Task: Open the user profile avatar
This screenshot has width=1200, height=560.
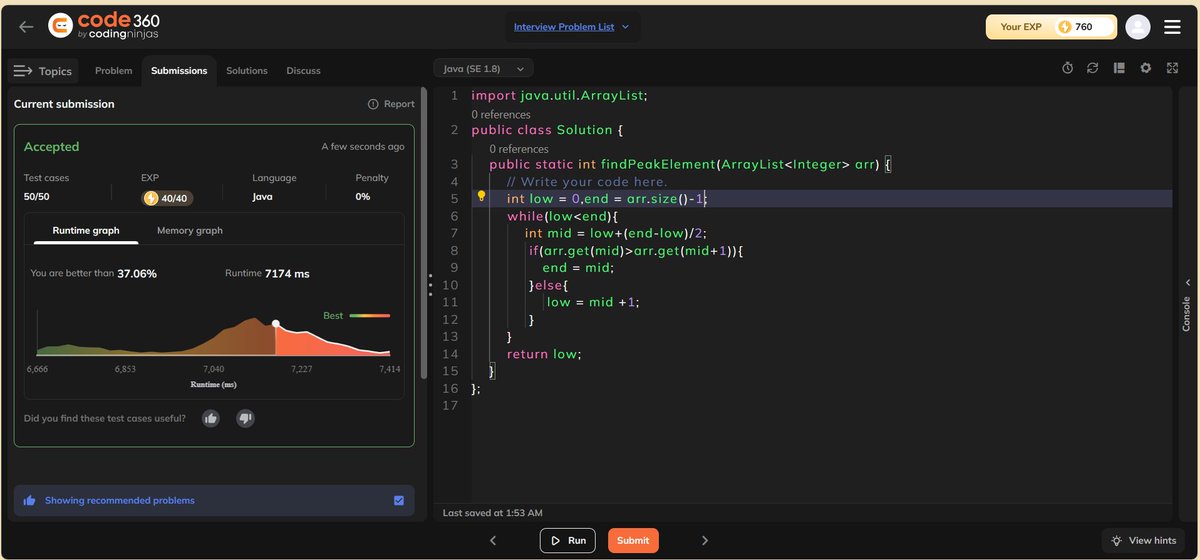Action: (x=1137, y=27)
